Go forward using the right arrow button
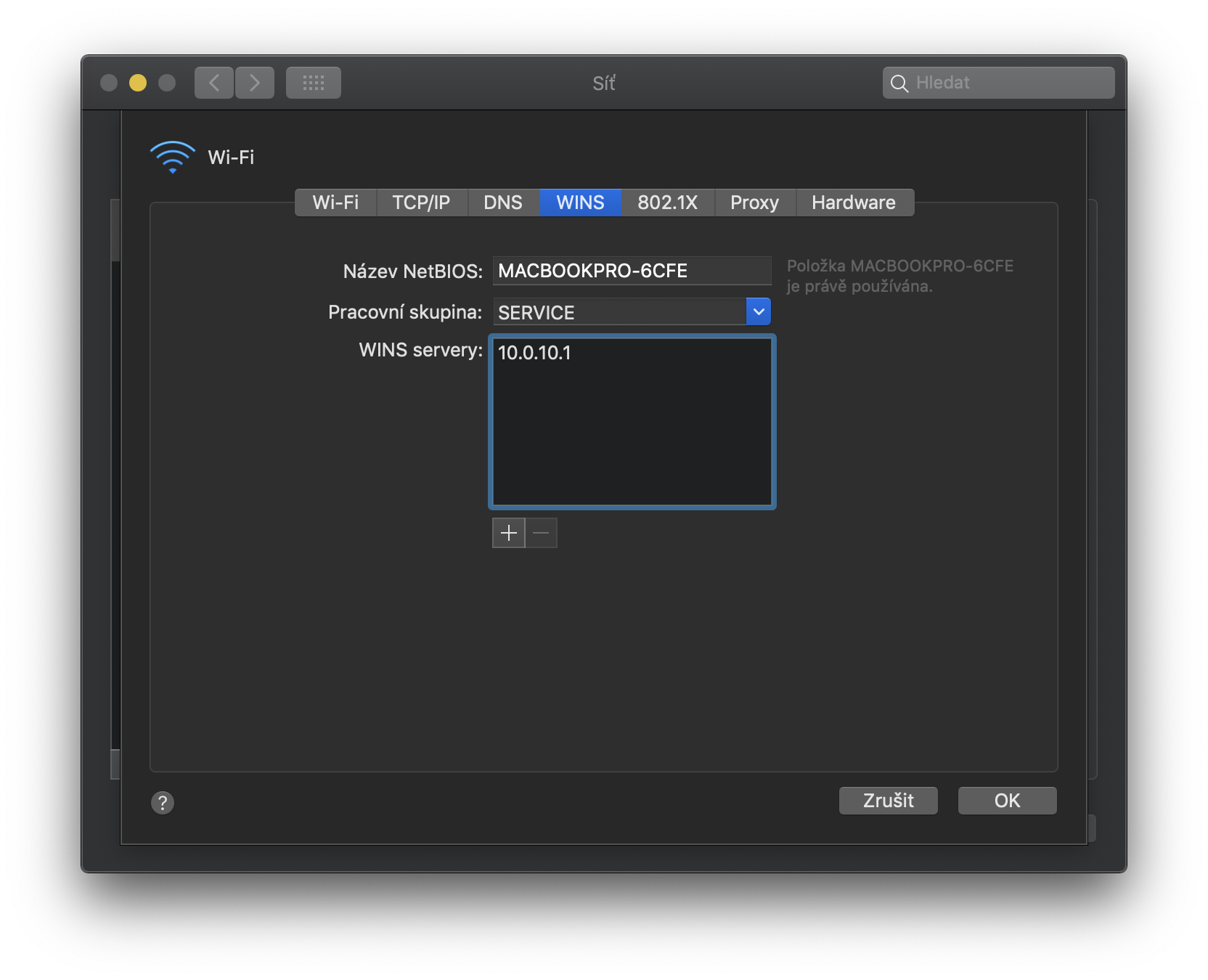Image resolution: width=1208 pixels, height=980 pixels. click(x=255, y=83)
